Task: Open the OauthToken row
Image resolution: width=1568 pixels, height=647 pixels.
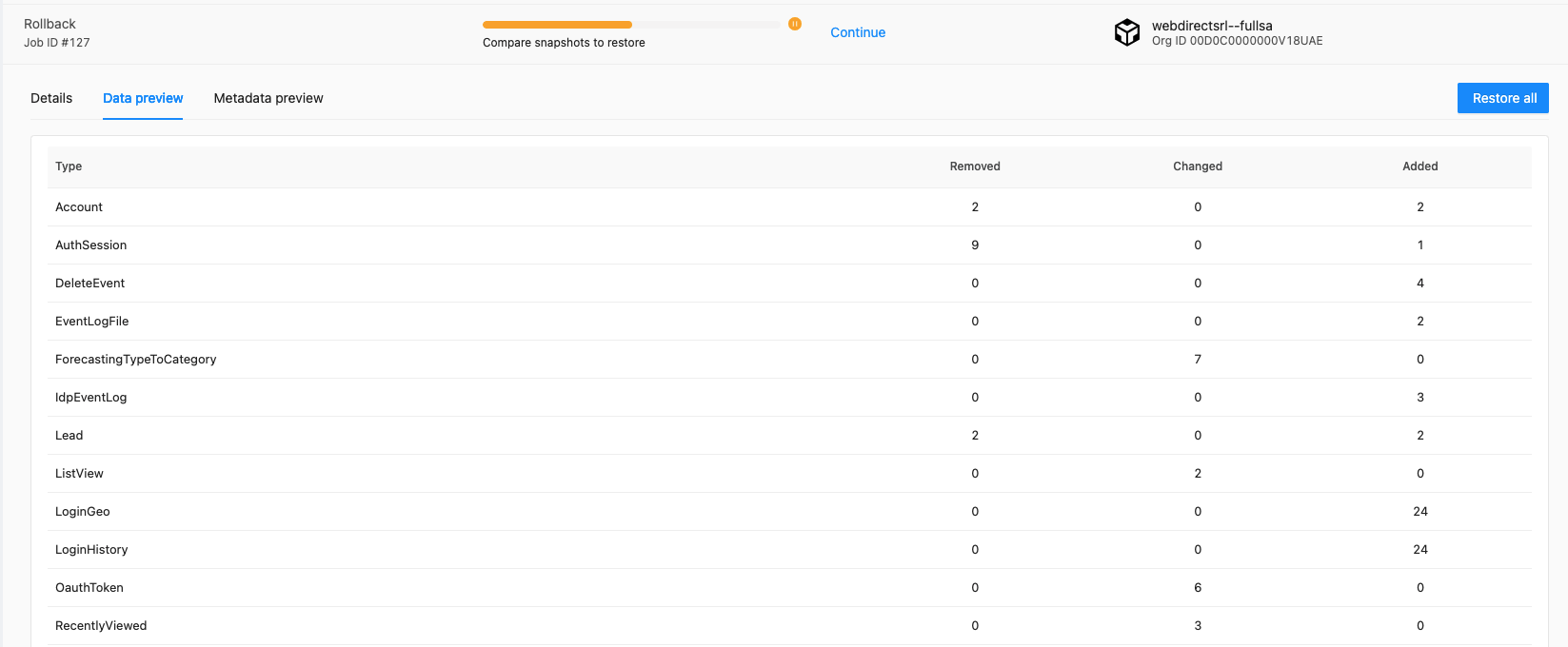Action: (x=89, y=588)
